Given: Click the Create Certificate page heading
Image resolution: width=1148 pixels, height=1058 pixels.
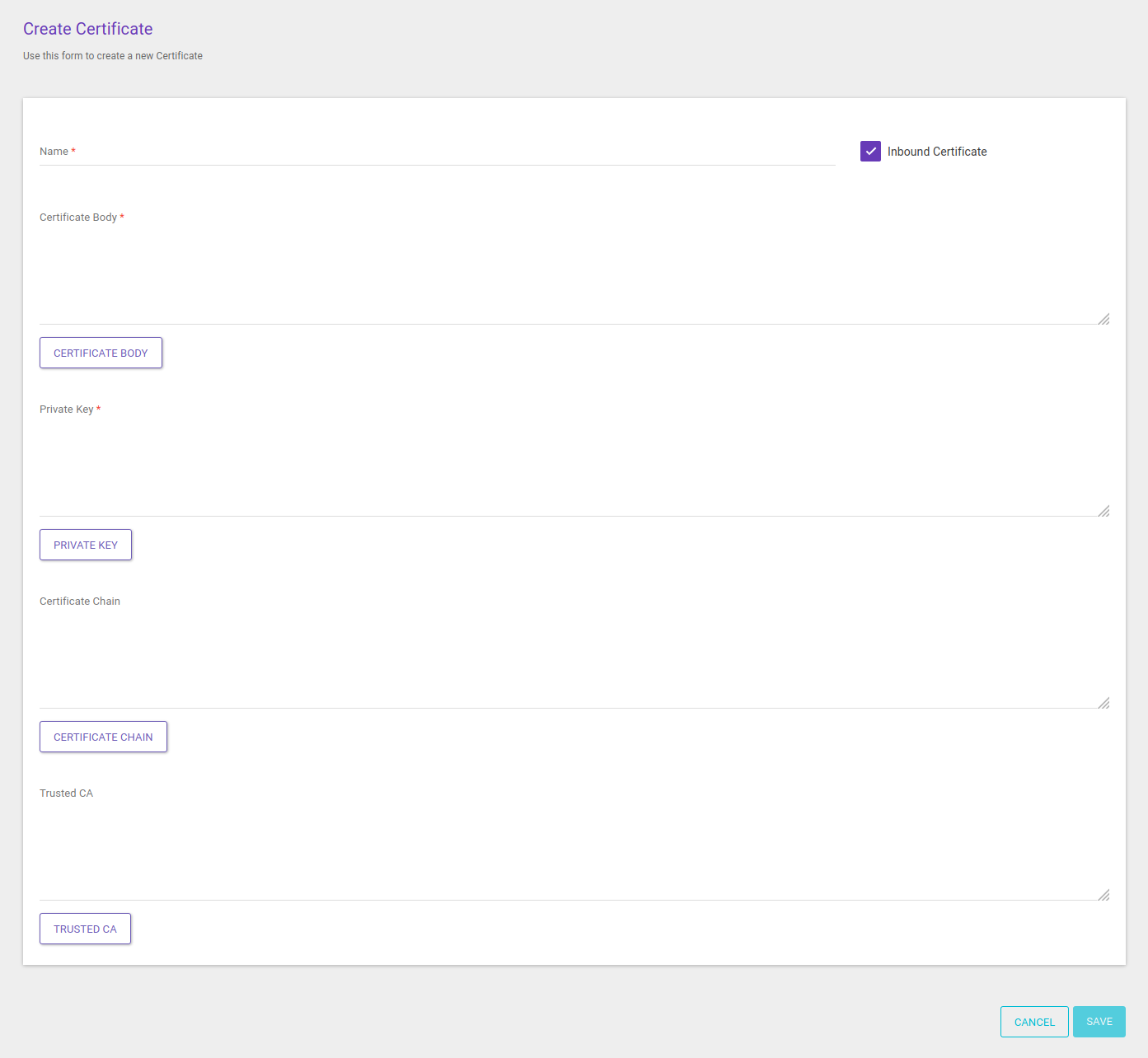Looking at the screenshot, I should (87, 29).
